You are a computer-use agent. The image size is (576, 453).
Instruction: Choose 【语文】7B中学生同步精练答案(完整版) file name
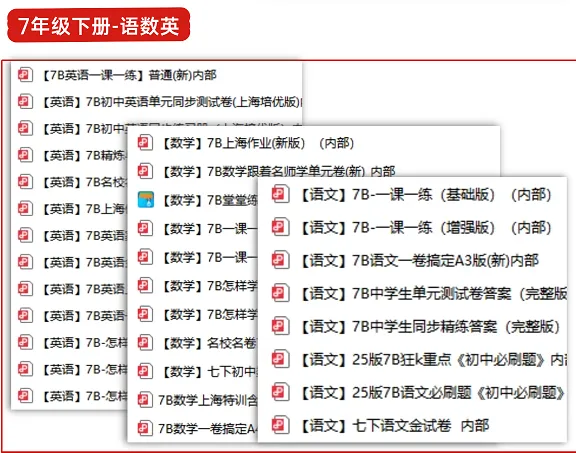[x=430, y=326]
